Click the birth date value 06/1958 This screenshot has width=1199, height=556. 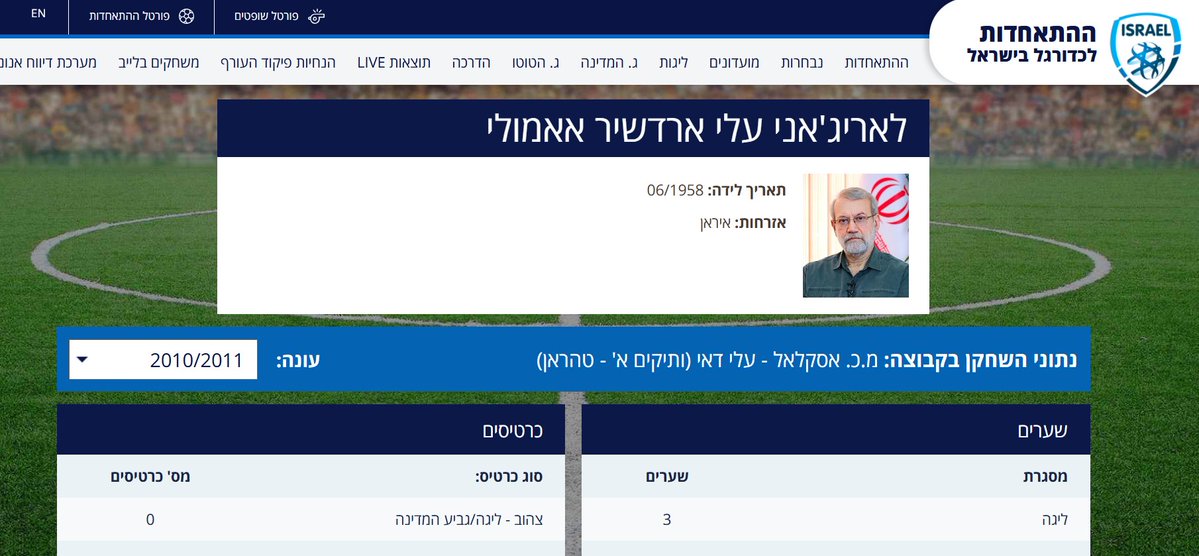point(674,190)
